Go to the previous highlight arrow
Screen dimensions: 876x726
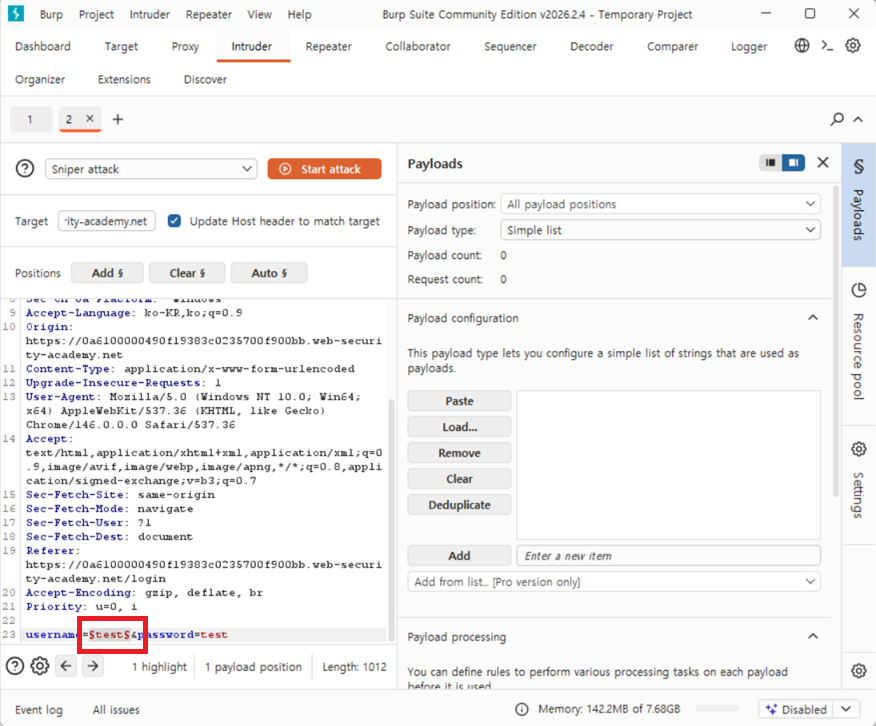[x=66, y=666]
